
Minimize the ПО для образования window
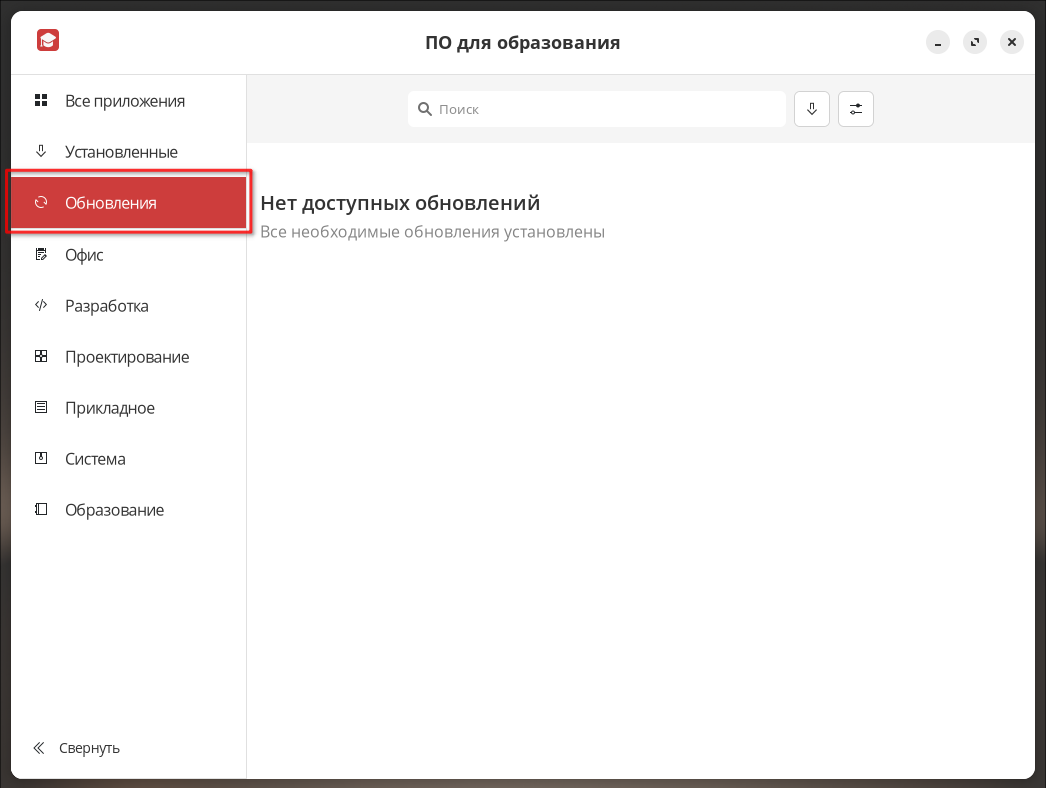[937, 42]
